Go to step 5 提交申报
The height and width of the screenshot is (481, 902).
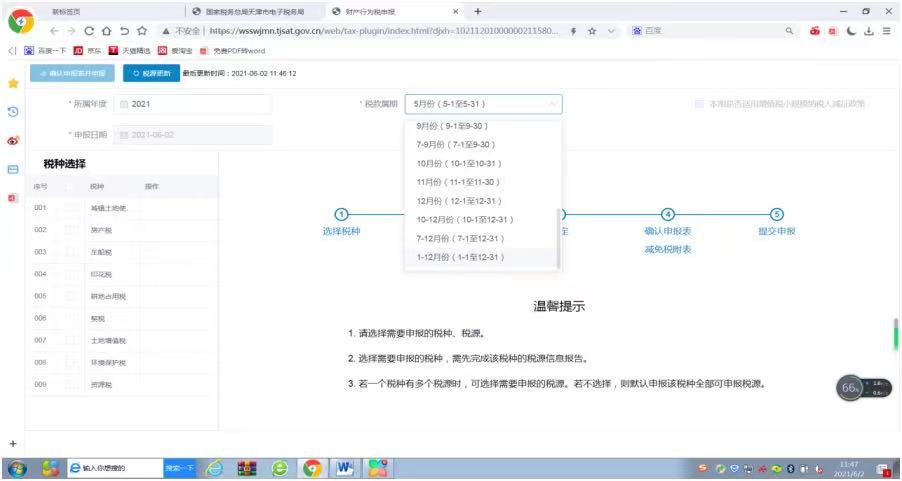pyautogui.click(x=777, y=223)
